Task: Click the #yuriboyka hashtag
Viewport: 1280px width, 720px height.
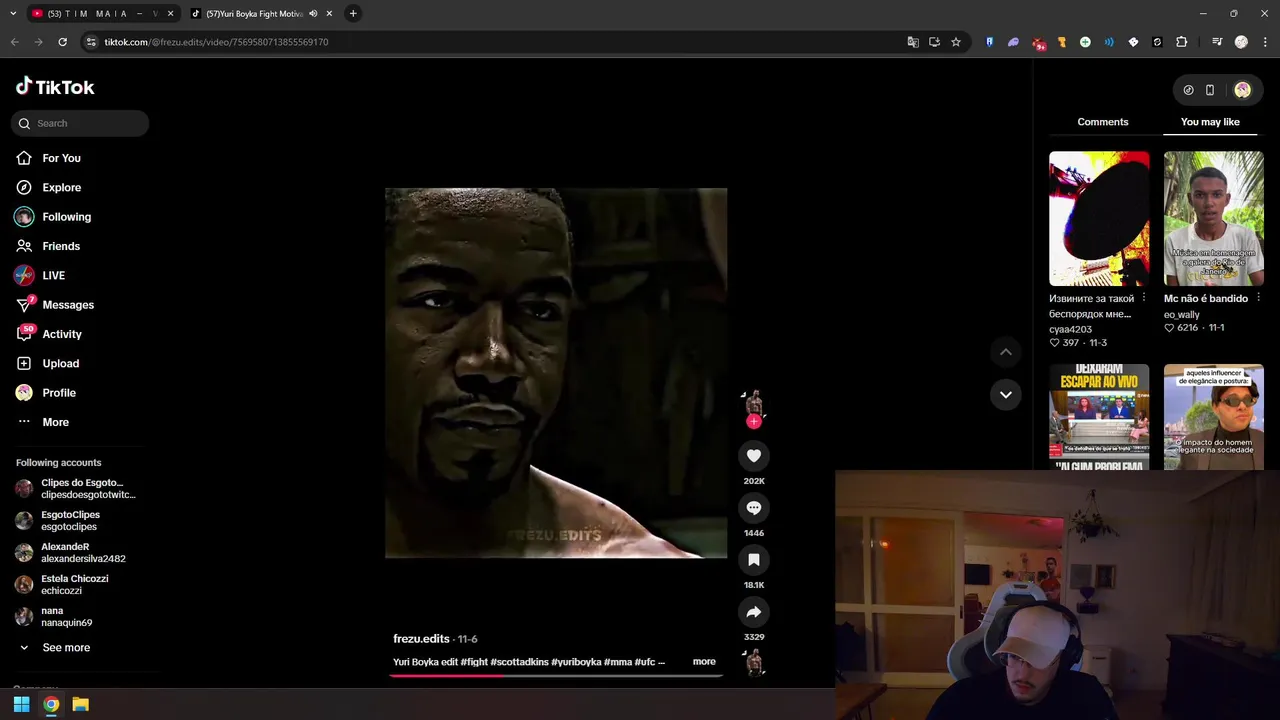Action: coord(576,662)
